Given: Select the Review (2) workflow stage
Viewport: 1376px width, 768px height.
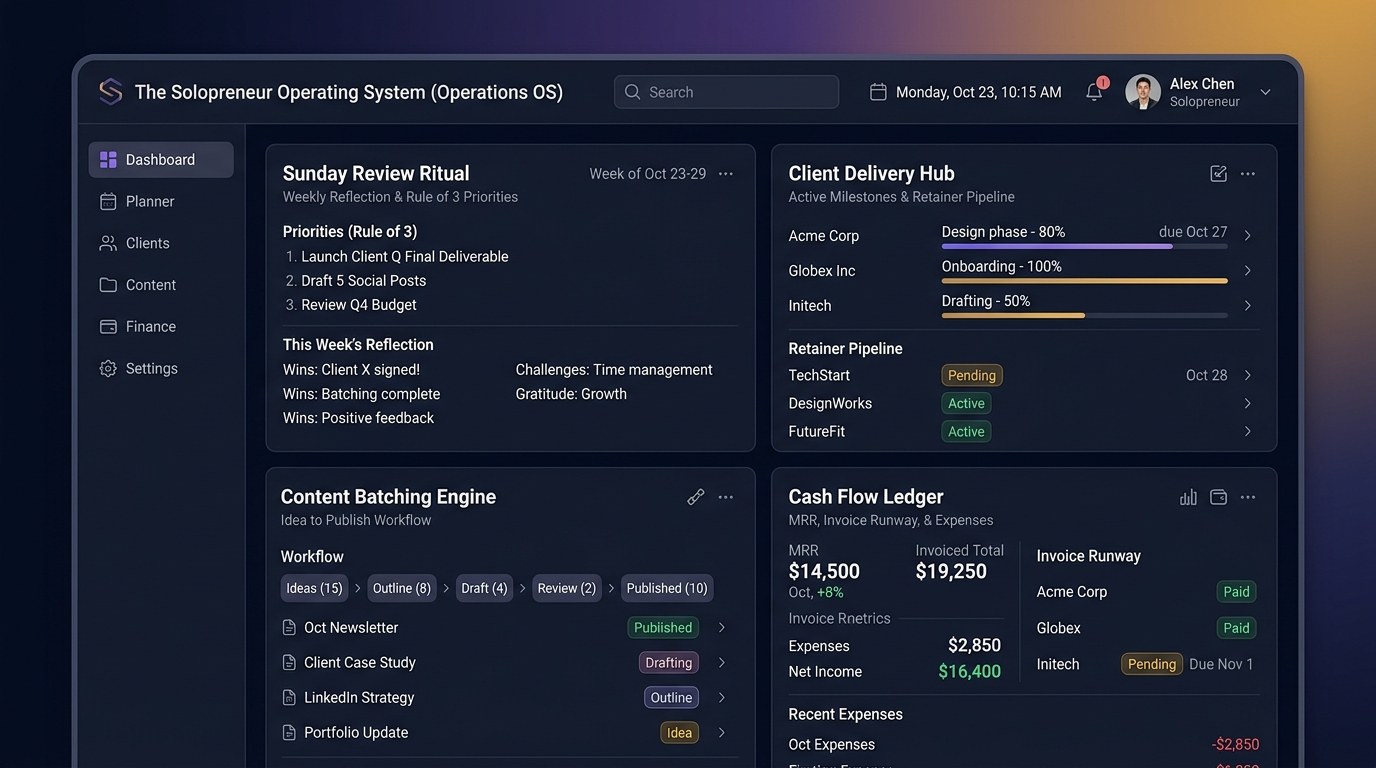Looking at the screenshot, I should click(567, 589).
